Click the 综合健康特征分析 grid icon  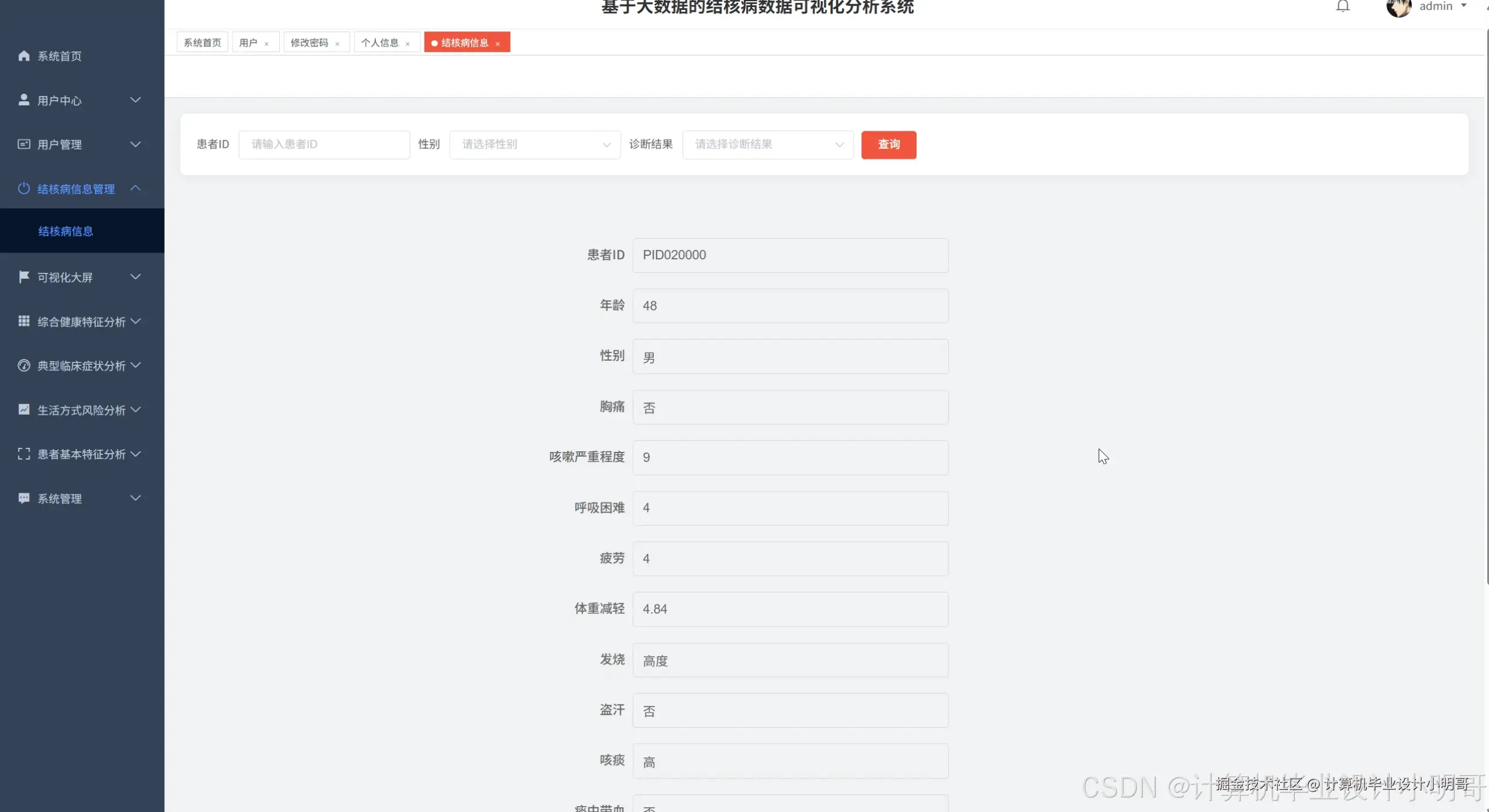pyautogui.click(x=23, y=321)
